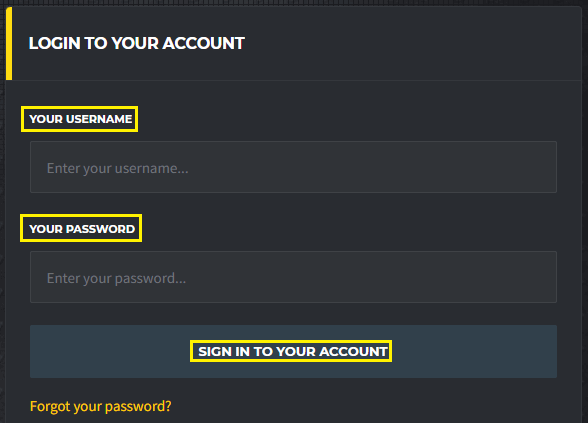588x423 pixels.
Task: Start password recovery via the yellow link
Action: pos(100,406)
